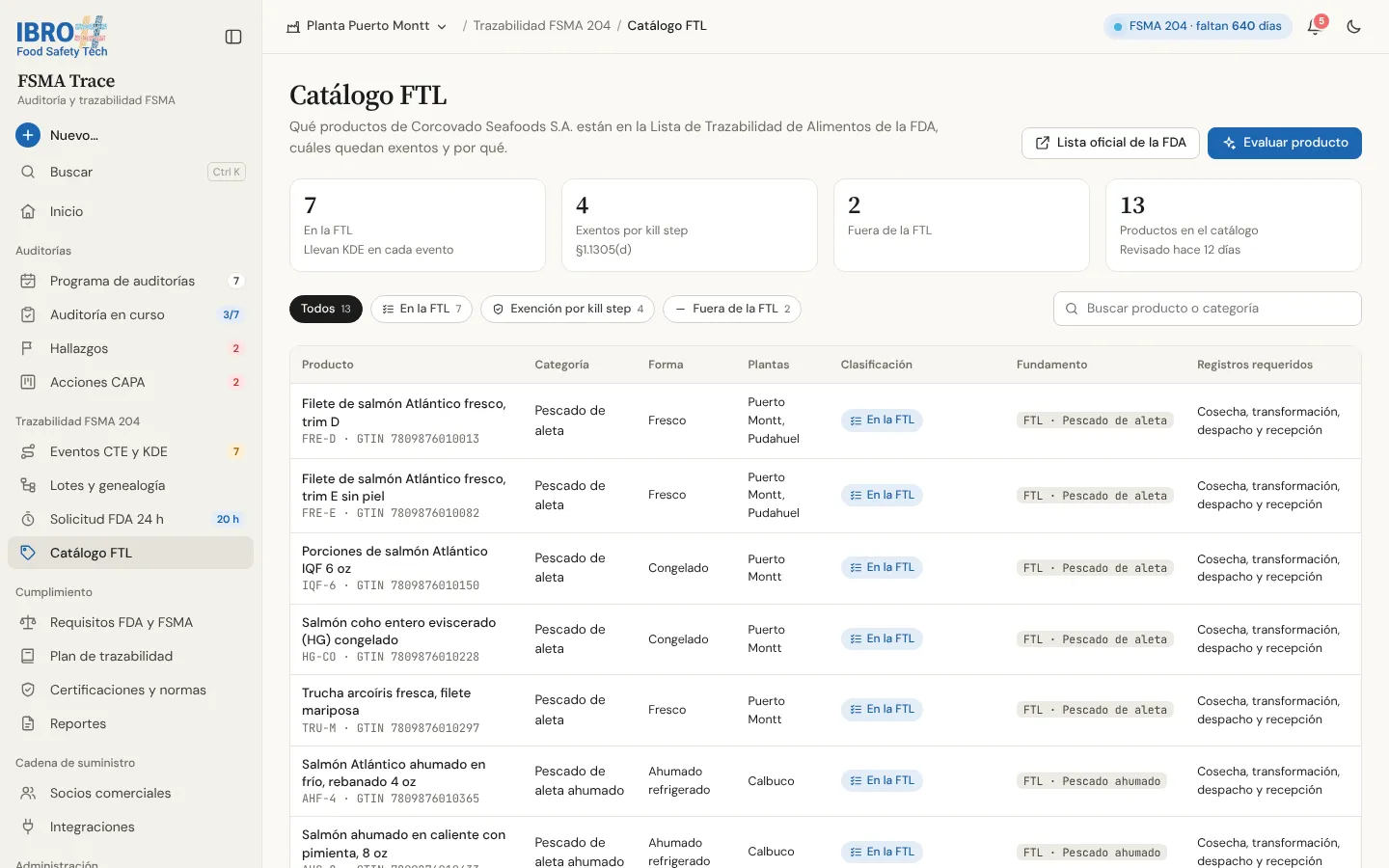This screenshot has width=1389, height=868.
Task: Click the Eventos CTE y KDE icon
Action: click(x=28, y=451)
